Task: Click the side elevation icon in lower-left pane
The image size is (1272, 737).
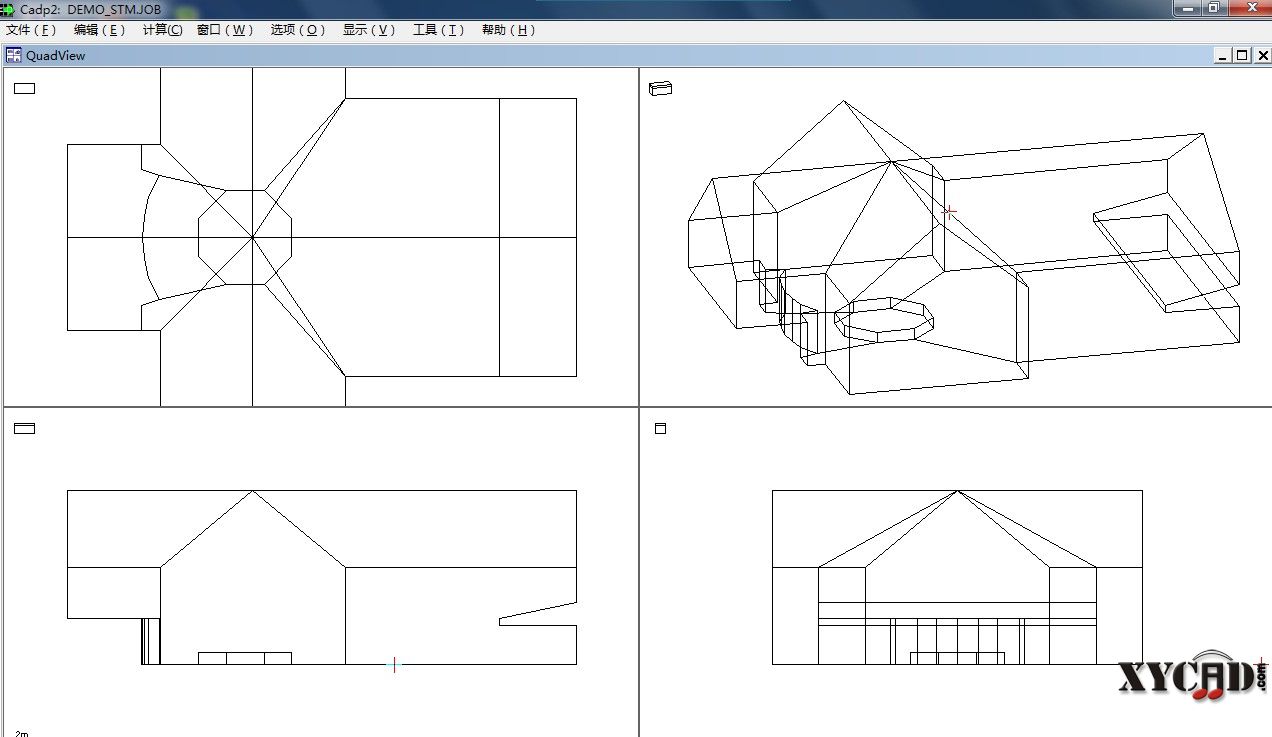Action: pos(25,428)
